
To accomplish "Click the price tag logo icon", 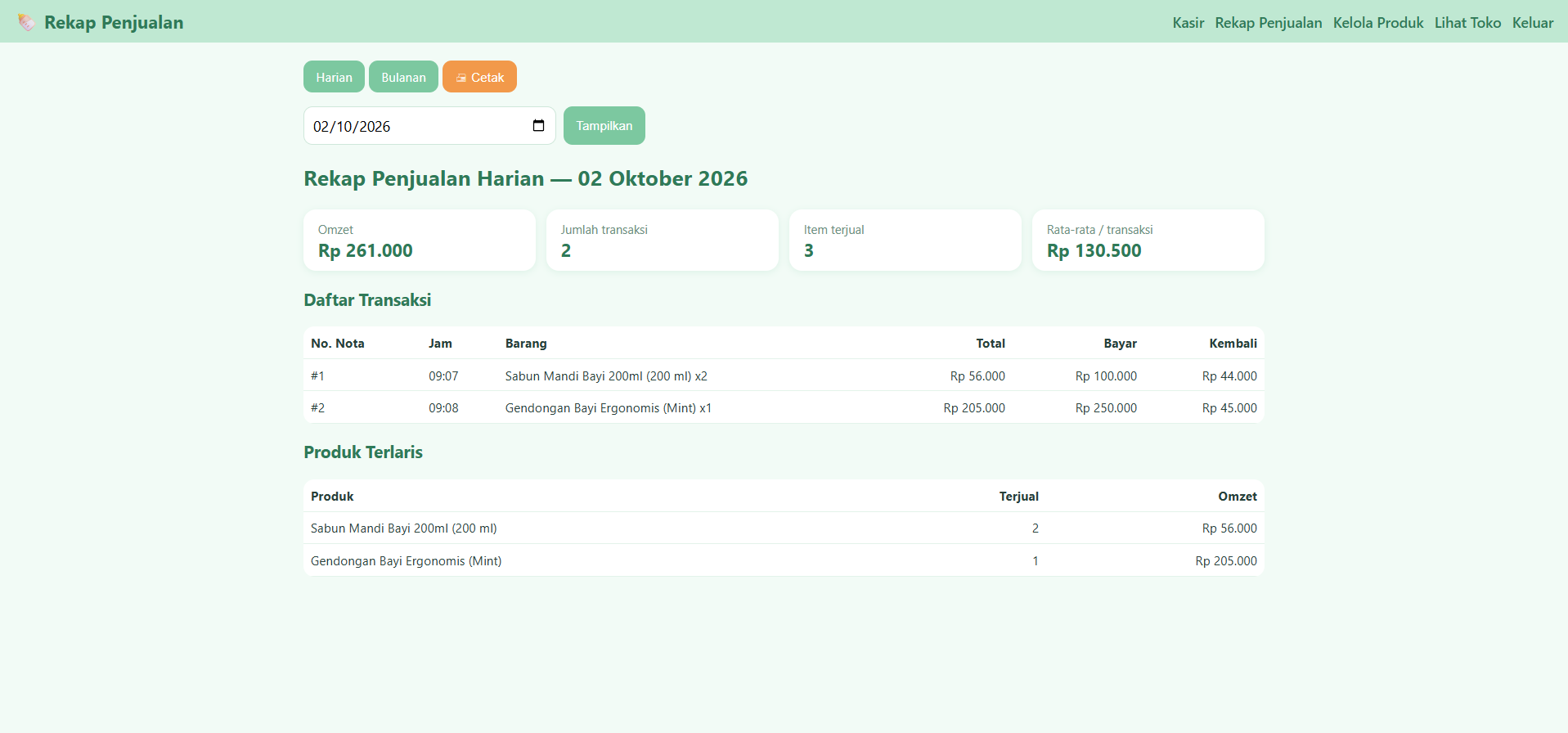I will [26, 22].
